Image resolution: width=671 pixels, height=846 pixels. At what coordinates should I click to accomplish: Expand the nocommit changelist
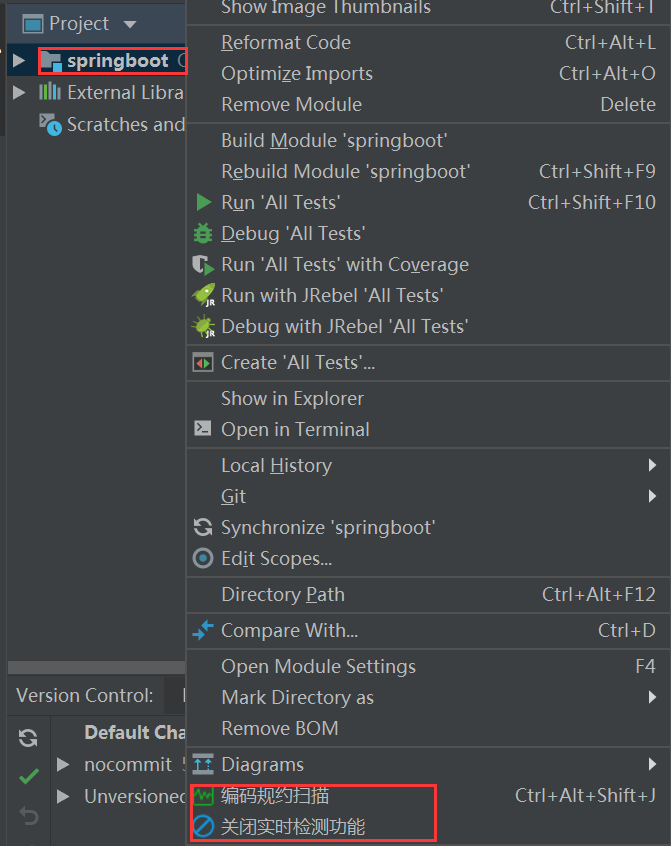63,764
